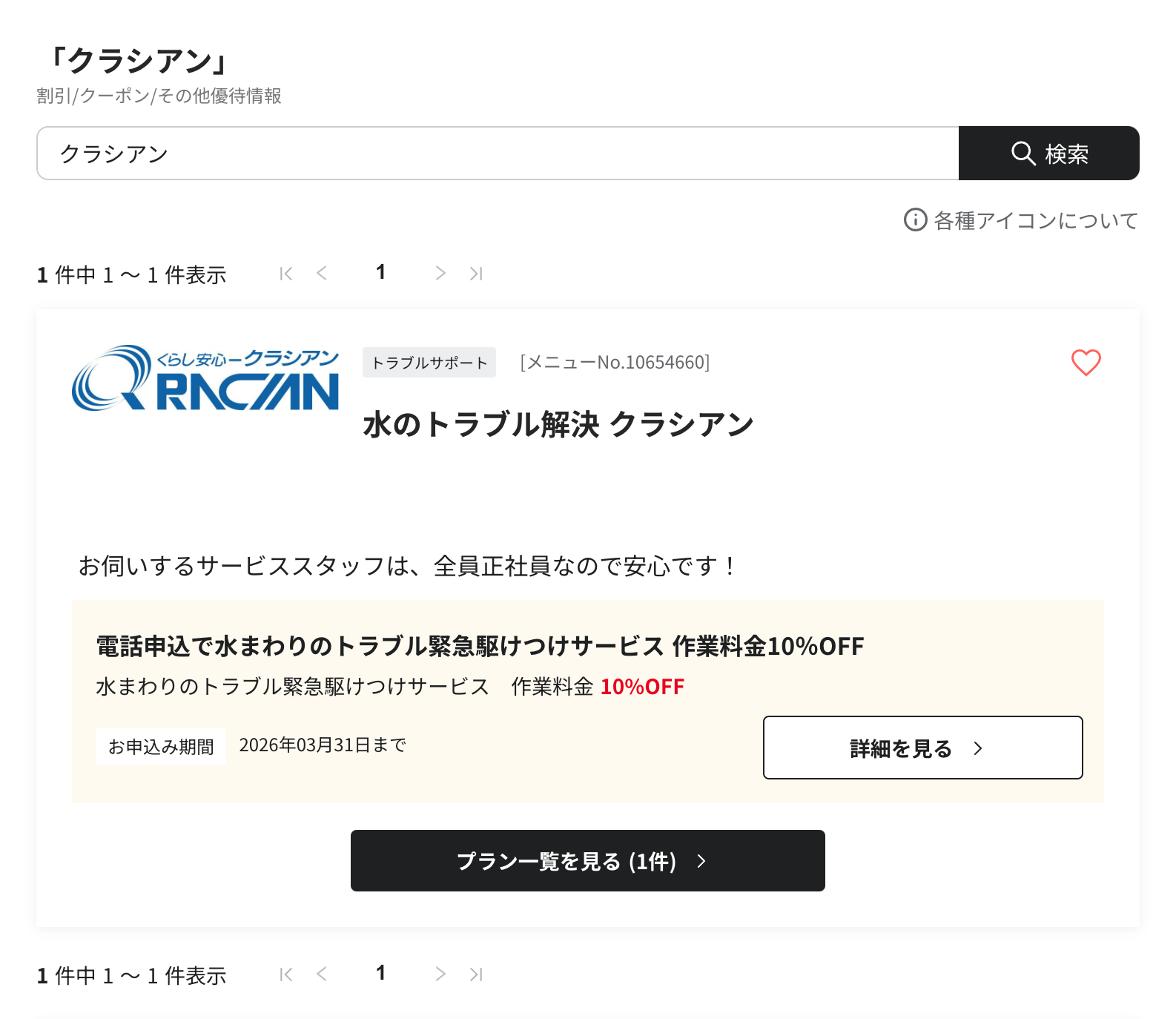
Task: Jump to first page using pagination icon
Action: [285, 273]
